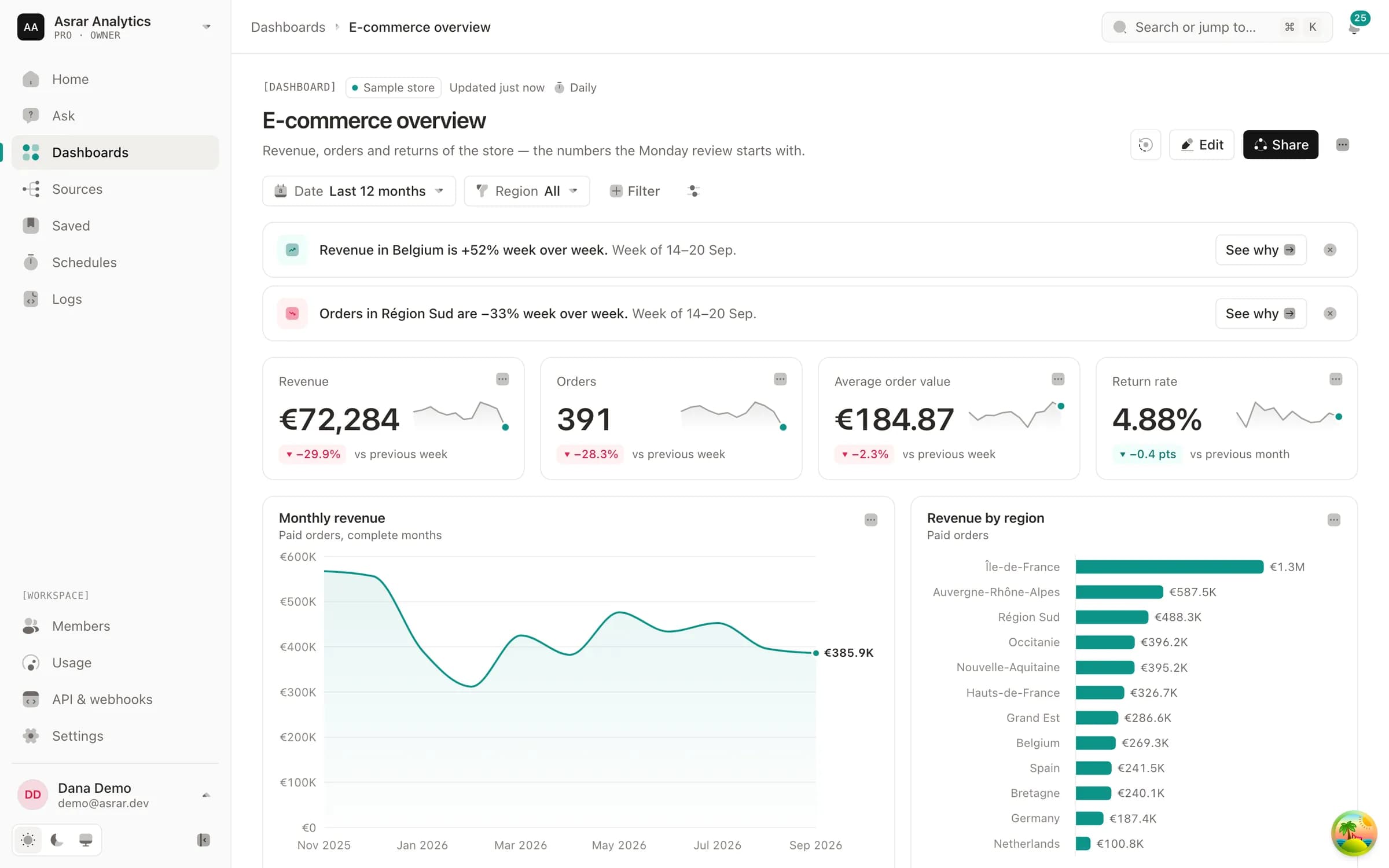1389x868 pixels.
Task: Focus the Search or jump to field
Action: point(1217,27)
